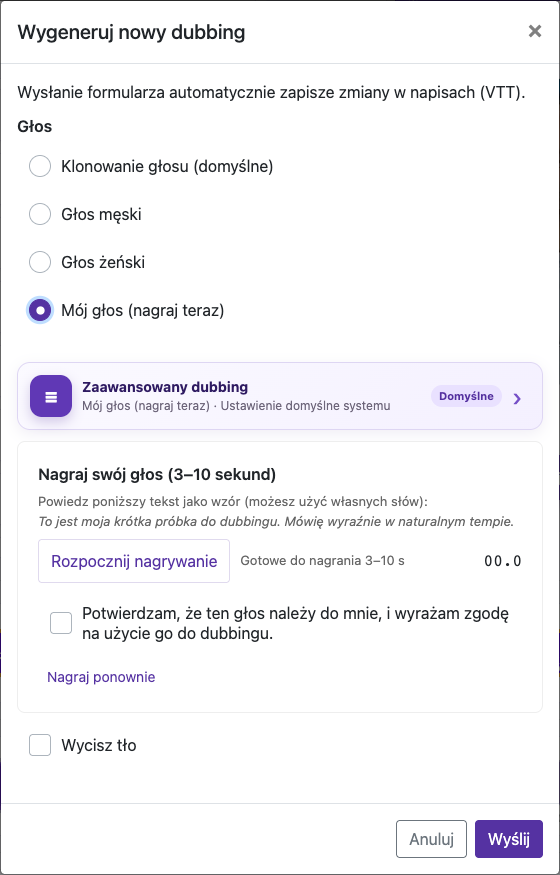Screen dimensions: 560x875
Task: Open the Zaawansowany dubbing card title
Action: pyautogui.click(x=165, y=387)
